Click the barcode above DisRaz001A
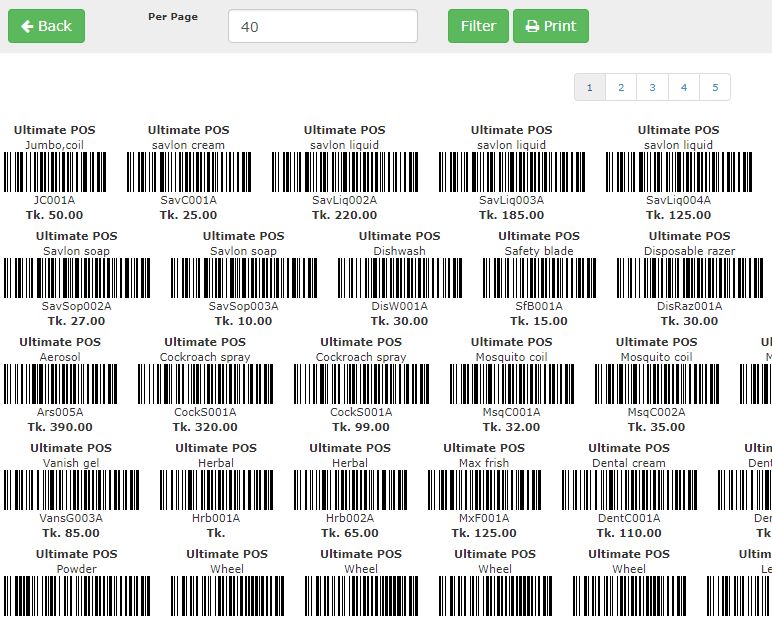This screenshot has width=772, height=617. [690, 278]
